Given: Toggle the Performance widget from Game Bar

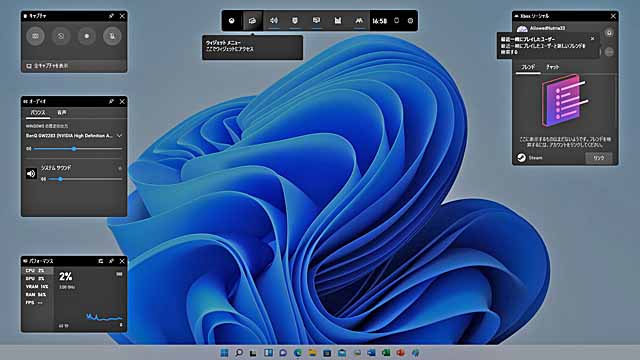Looking at the screenshot, I should coord(316,20).
